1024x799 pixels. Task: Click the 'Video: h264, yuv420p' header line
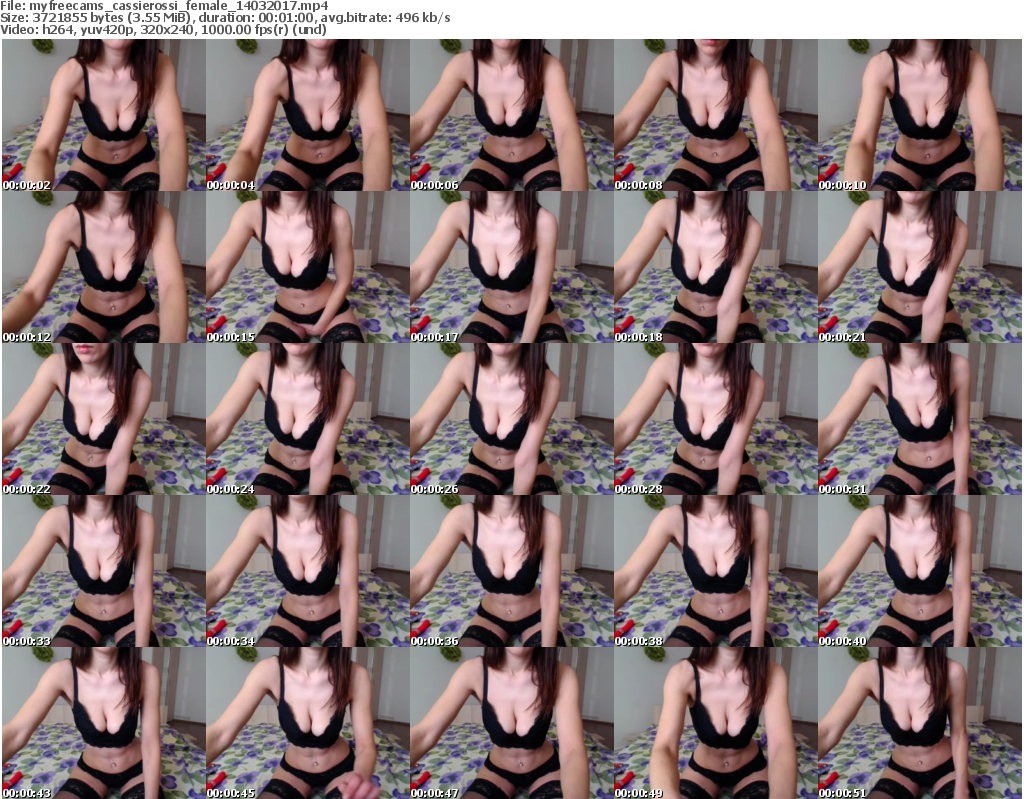point(163,29)
